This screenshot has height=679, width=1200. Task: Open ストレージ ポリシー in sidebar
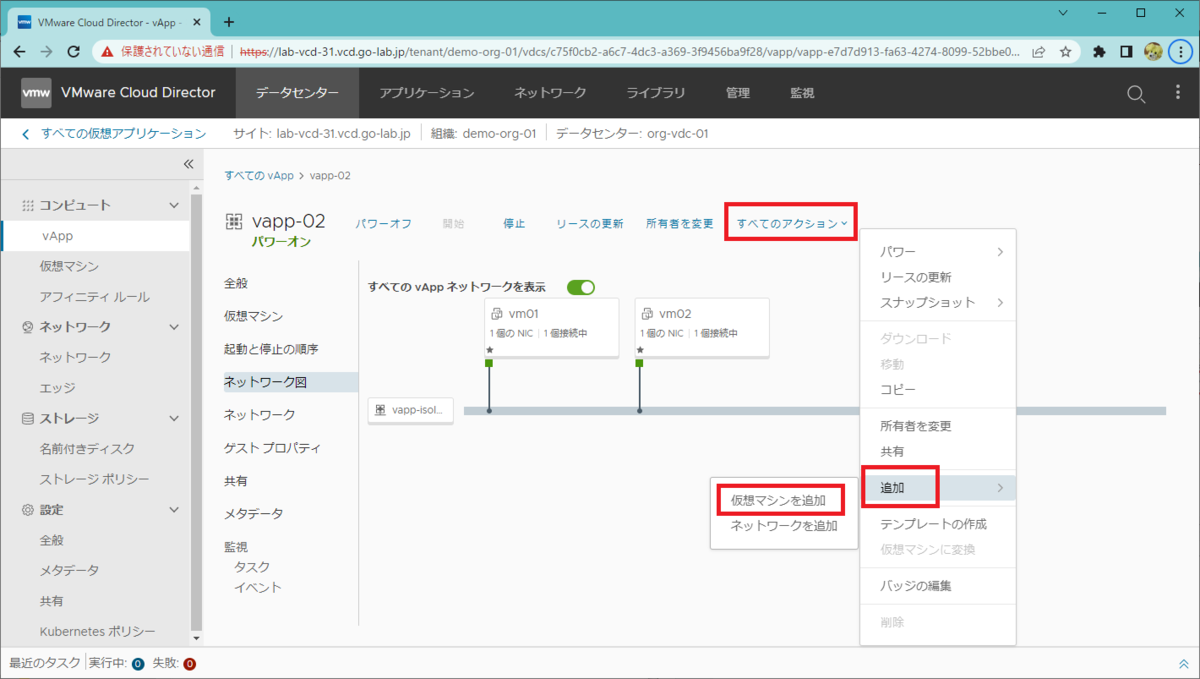pos(94,479)
